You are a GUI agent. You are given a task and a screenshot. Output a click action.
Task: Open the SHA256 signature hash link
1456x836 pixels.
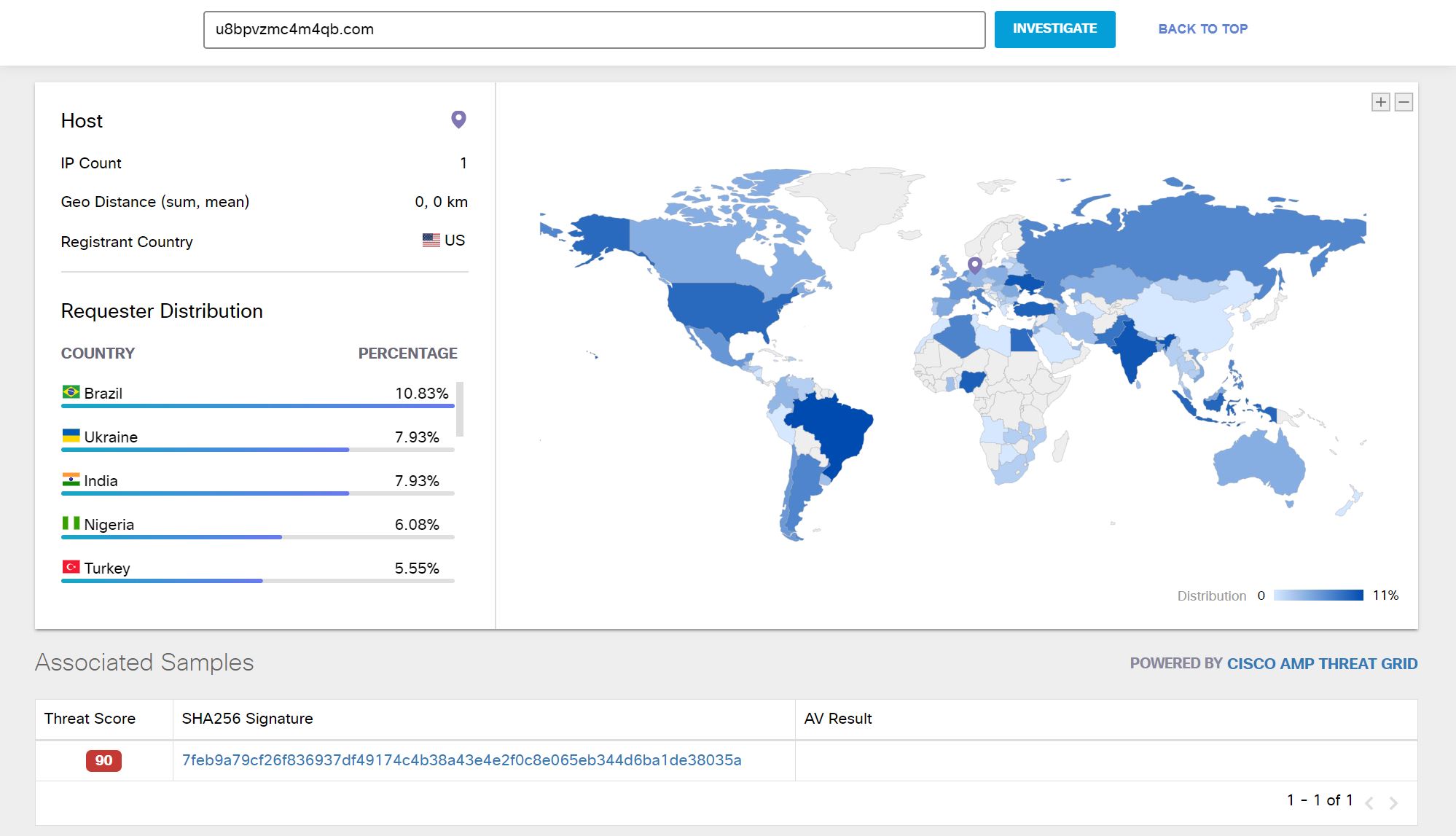461,760
